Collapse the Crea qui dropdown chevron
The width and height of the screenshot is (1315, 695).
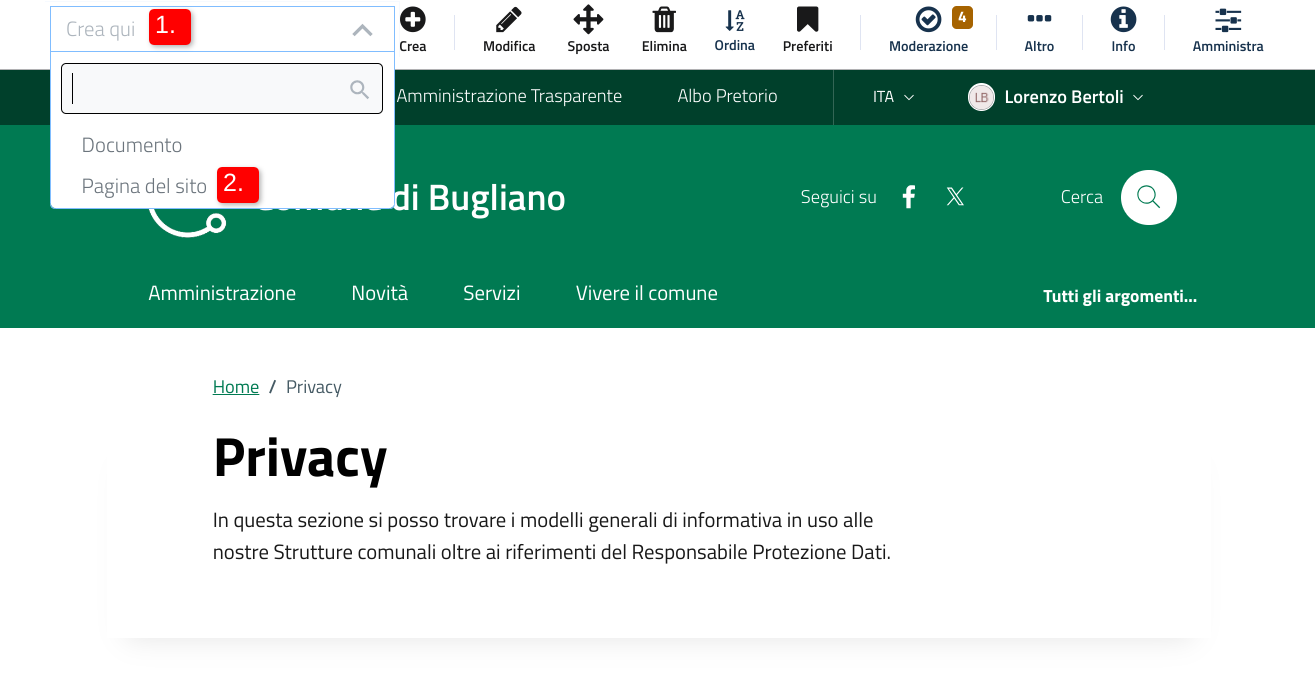(362, 30)
